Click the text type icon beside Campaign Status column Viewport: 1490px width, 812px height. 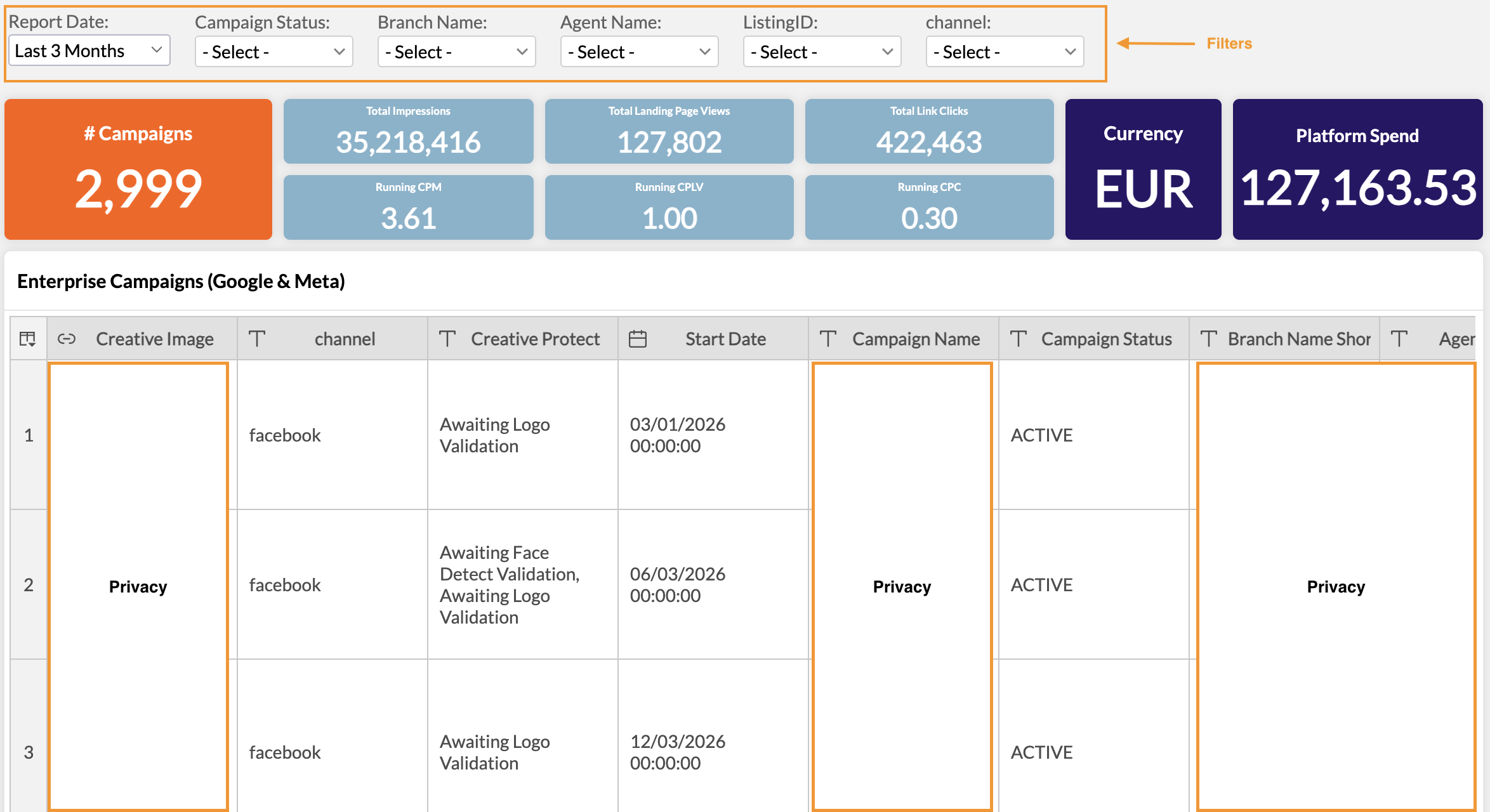pyautogui.click(x=1019, y=339)
